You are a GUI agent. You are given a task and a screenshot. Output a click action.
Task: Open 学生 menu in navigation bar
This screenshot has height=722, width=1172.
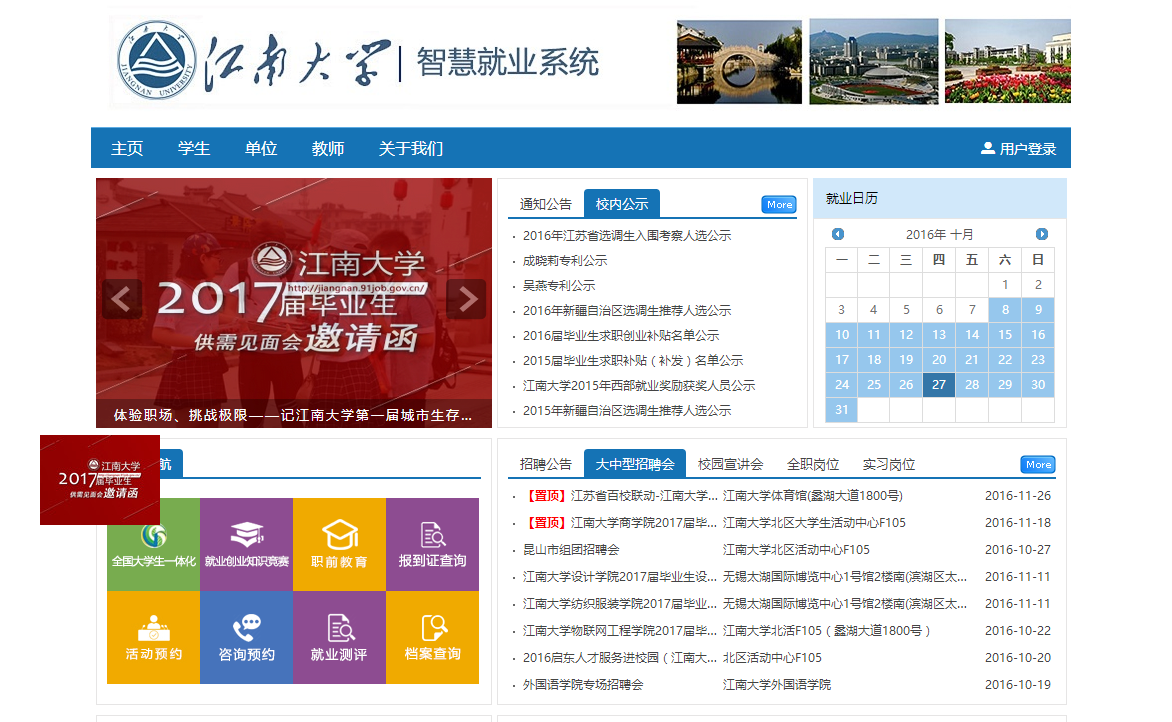[194, 148]
